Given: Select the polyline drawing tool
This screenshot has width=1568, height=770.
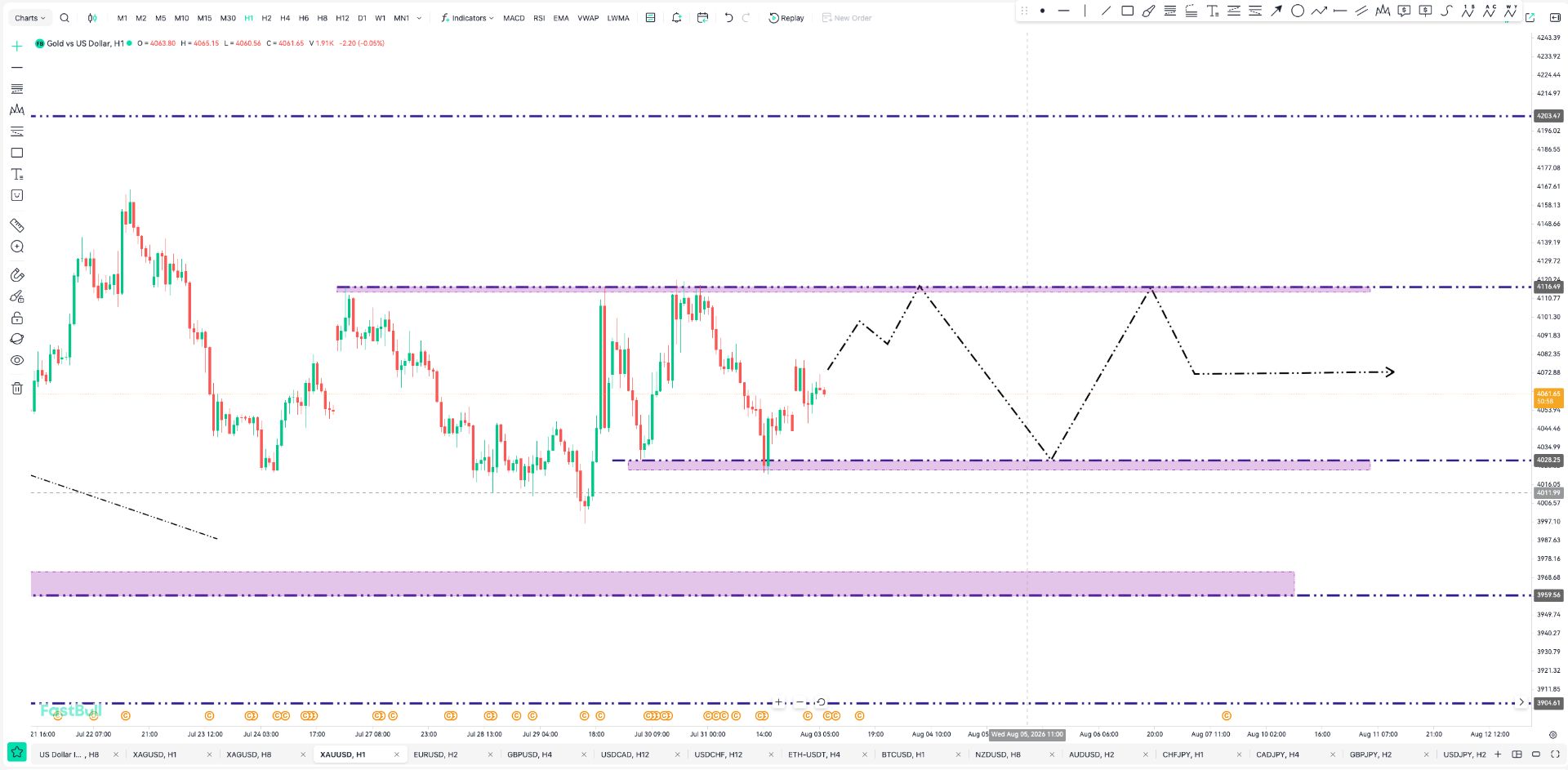Looking at the screenshot, I should click(1319, 11).
